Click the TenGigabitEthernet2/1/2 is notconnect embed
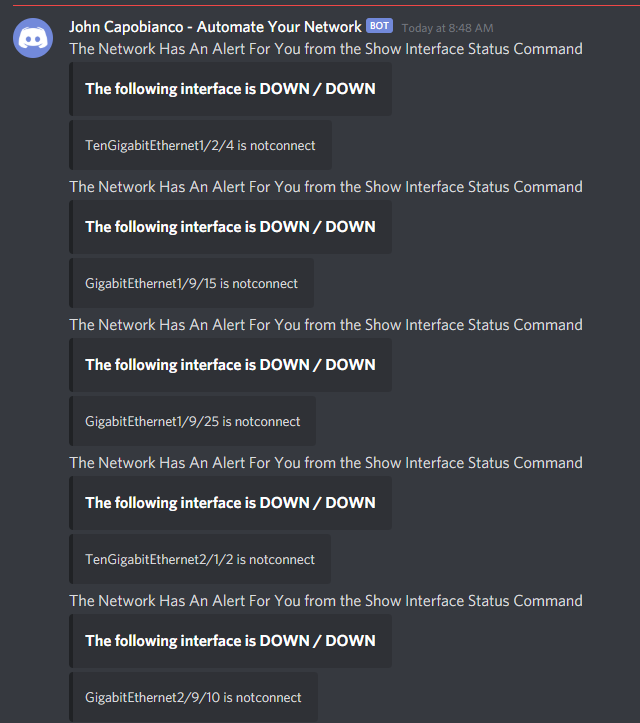640x723 pixels. pos(200,559)
